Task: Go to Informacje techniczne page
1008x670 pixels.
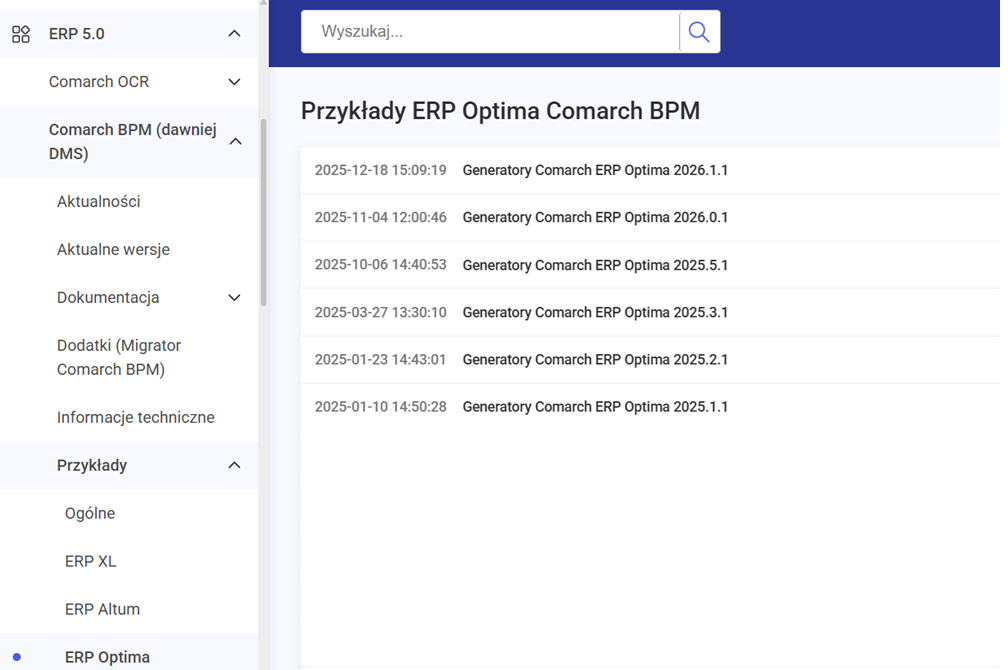Action: [x=136, y=418]
